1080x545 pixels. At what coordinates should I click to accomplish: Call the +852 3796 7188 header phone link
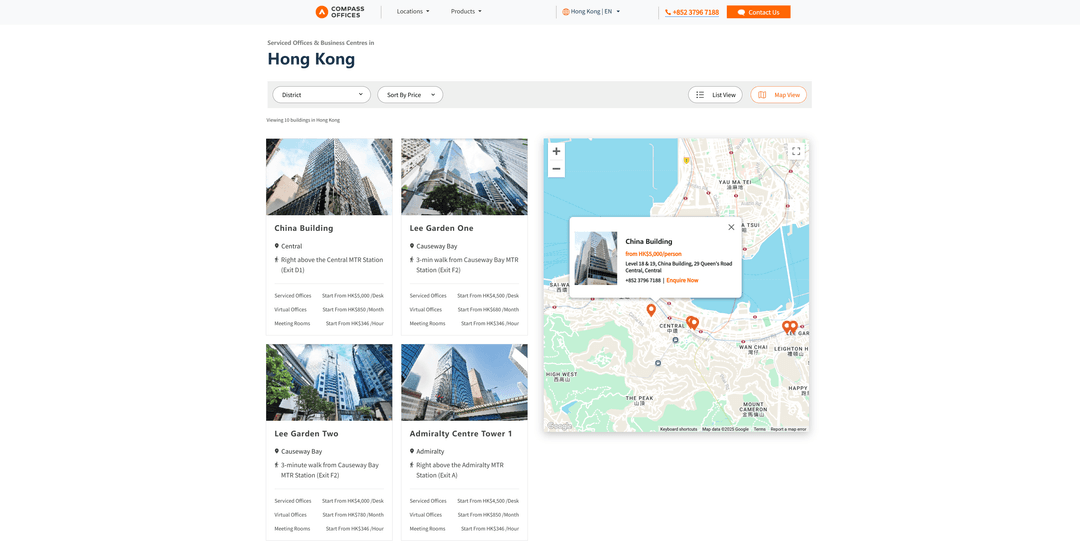pyautogui.click(x=693, y=12)
